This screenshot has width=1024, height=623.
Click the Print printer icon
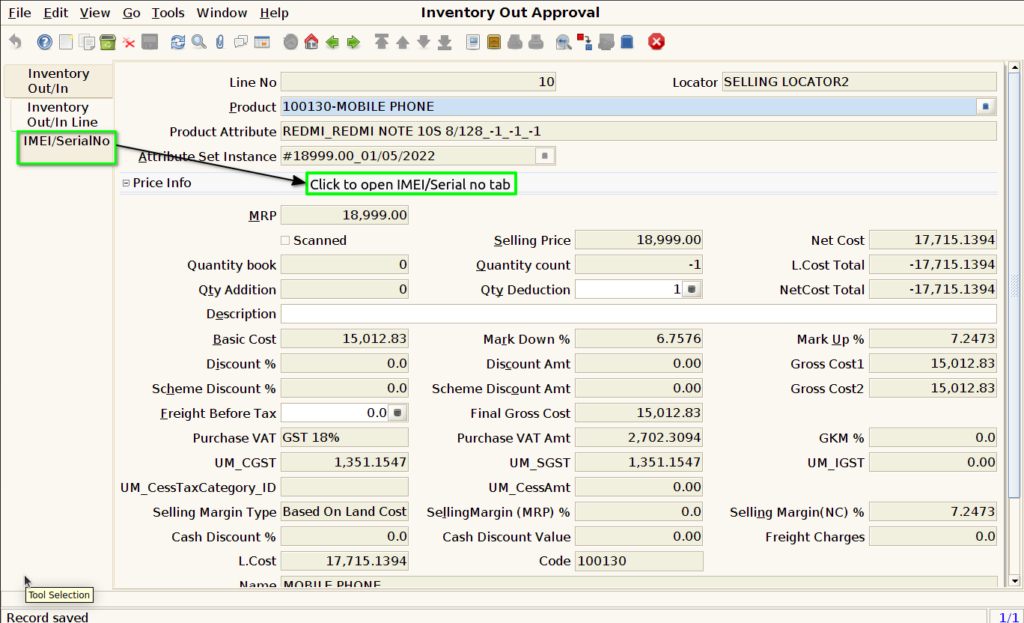(x=536, y=42)
